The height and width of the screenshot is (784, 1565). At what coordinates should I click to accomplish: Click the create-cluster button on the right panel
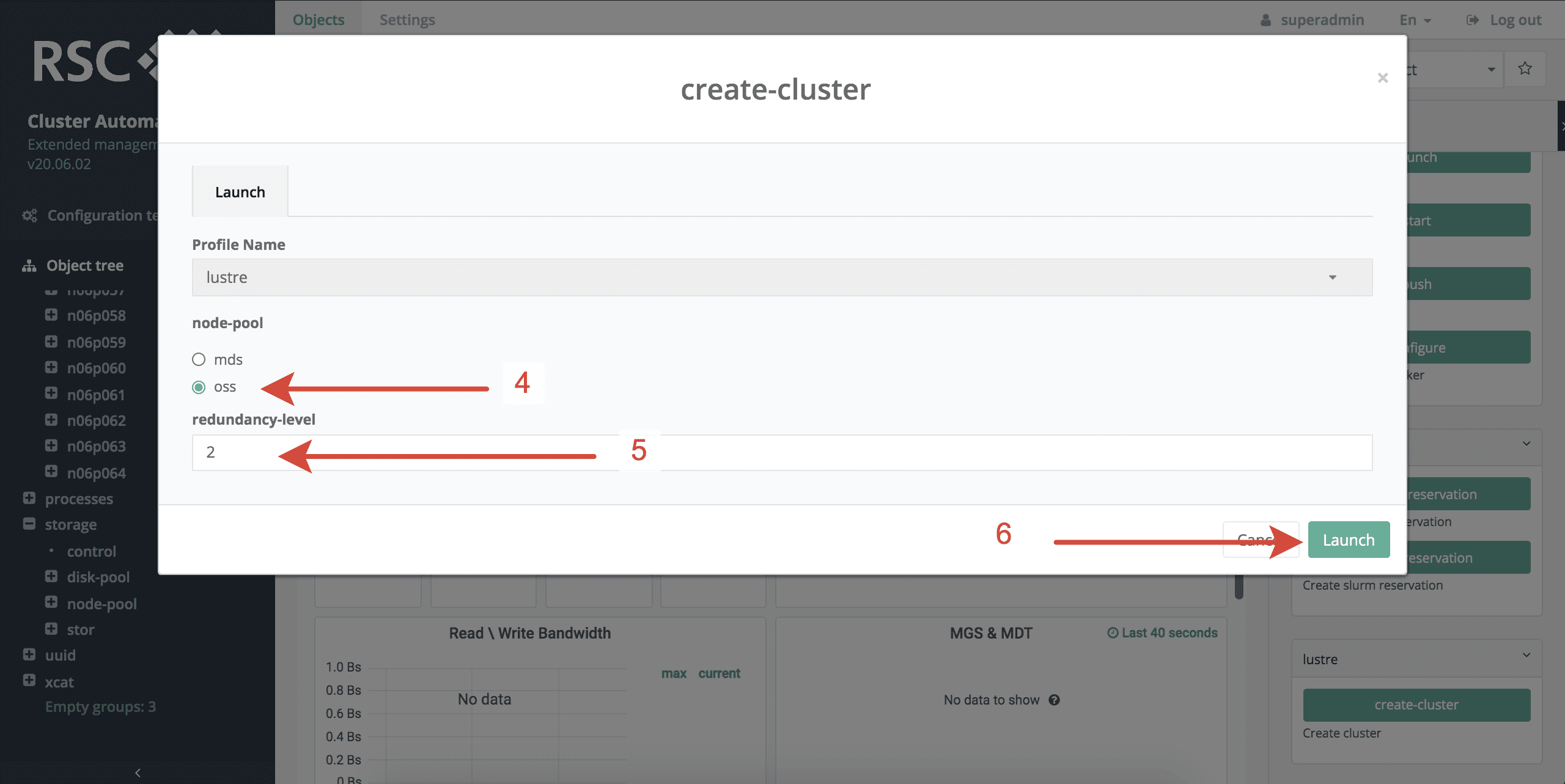click(x=1416, y=704)
